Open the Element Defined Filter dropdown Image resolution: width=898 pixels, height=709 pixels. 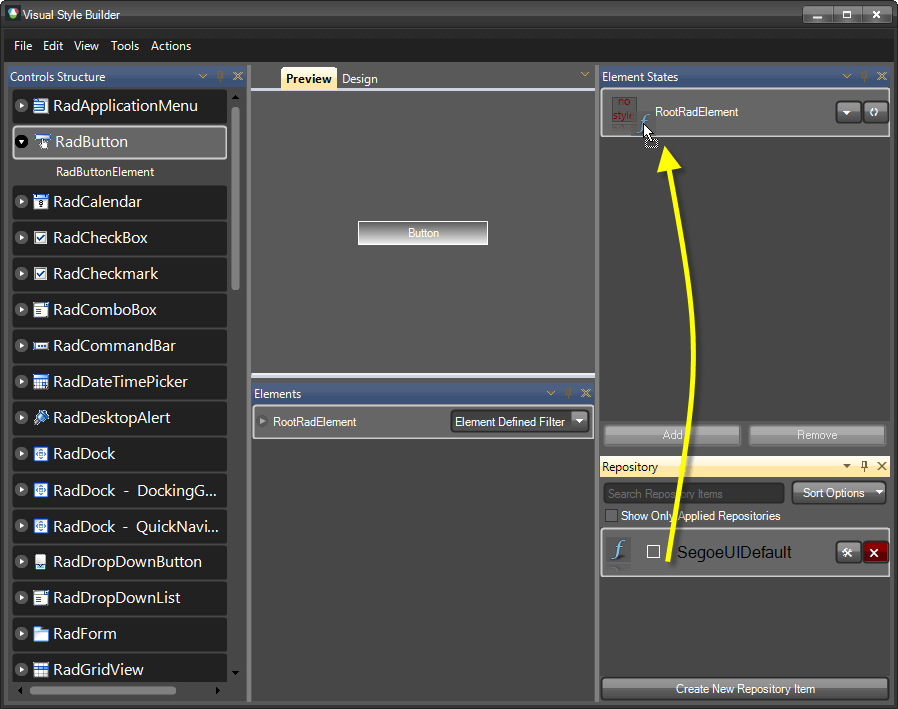(580, 421)
